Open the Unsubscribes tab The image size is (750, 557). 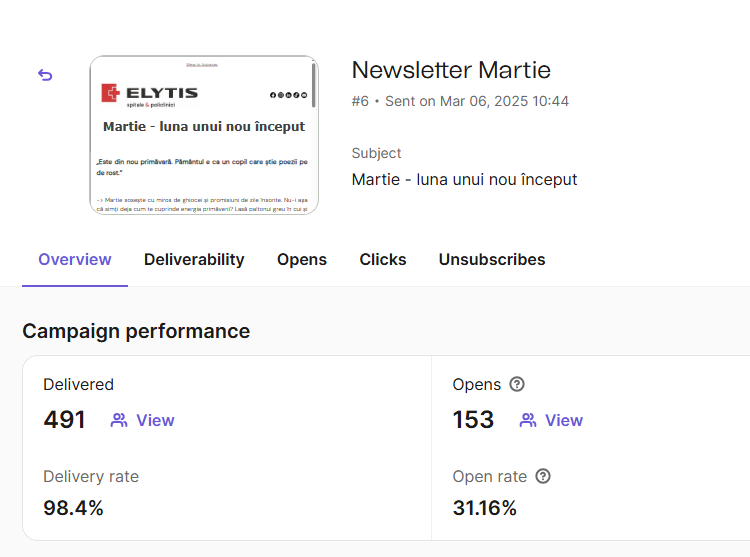(x=492, y=259)
